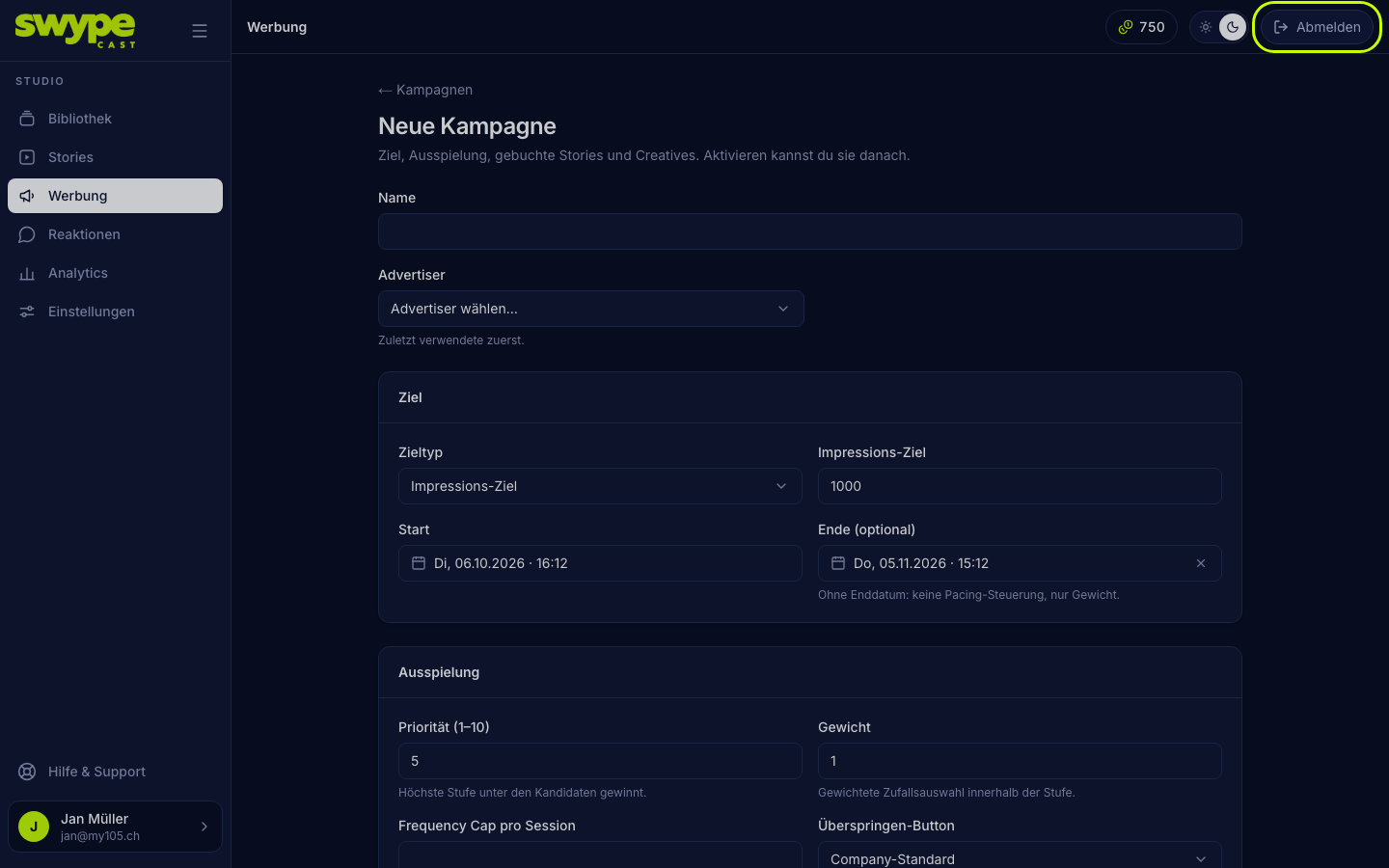Click the Frequency Cap pro Session field
This screenshot has height=868, width=1389.
pos(600,855)
